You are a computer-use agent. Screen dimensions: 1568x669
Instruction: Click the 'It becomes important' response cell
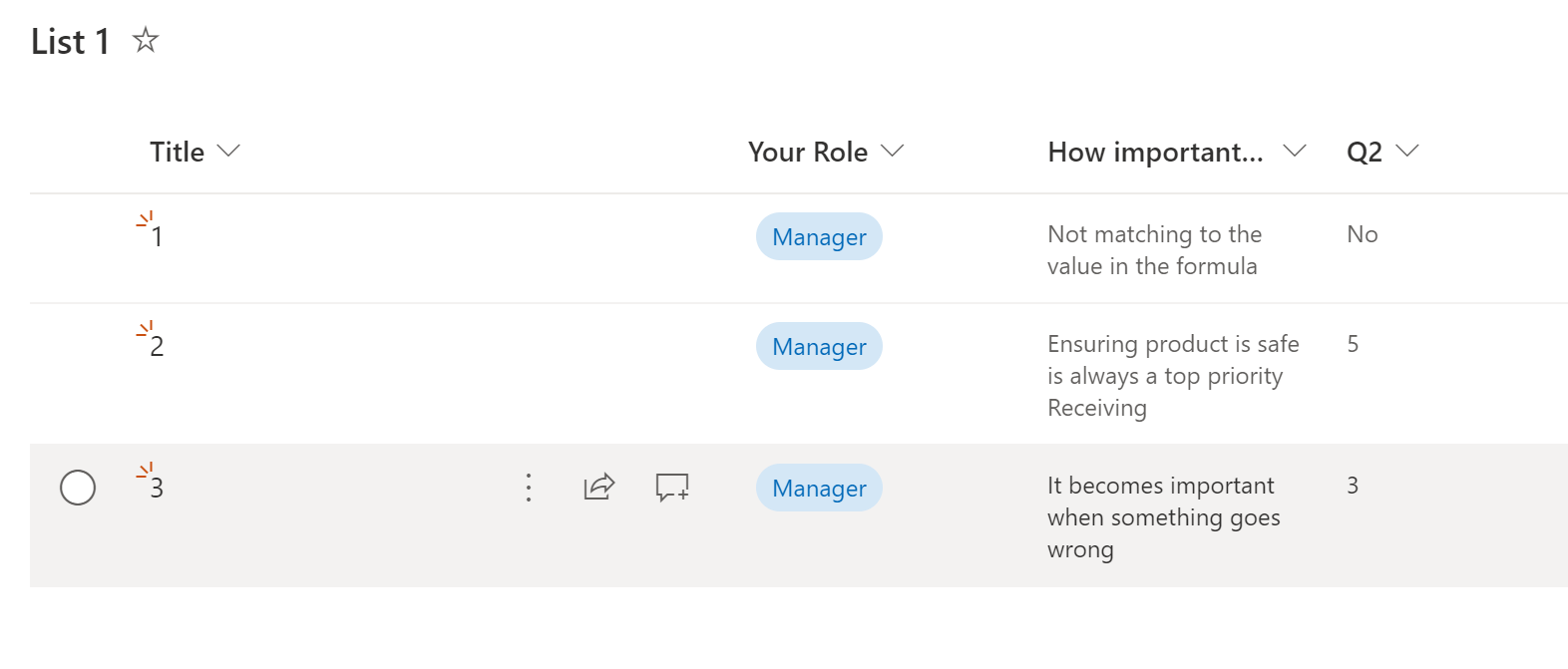click(x=1163, y=517)
